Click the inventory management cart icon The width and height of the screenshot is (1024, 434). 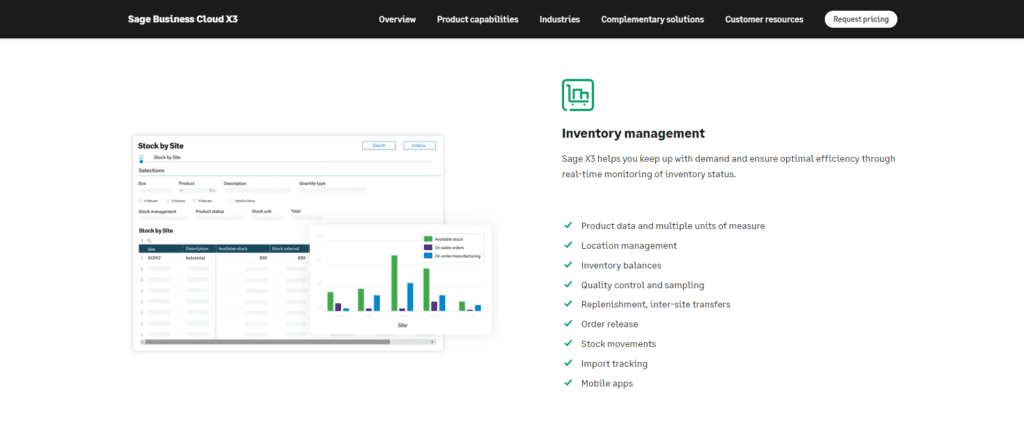click(578, 95)
